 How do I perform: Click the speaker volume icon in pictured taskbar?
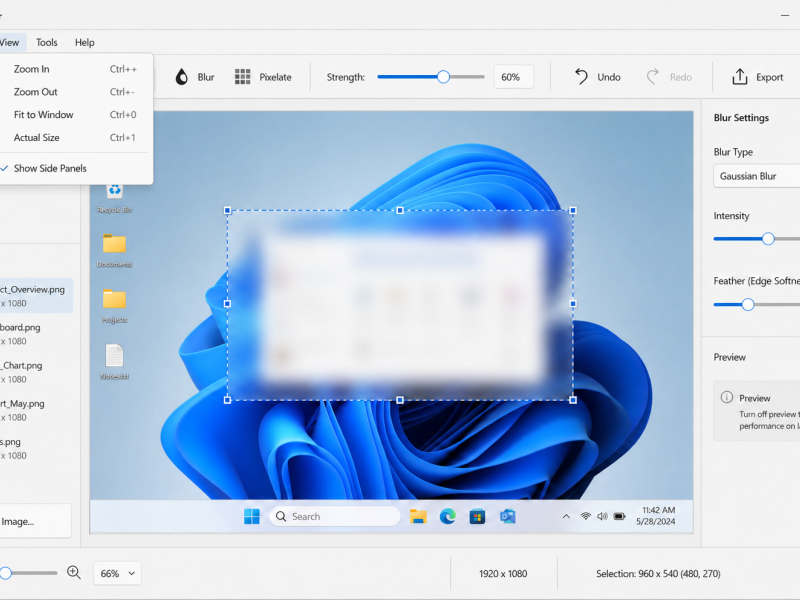coord(603,516)
